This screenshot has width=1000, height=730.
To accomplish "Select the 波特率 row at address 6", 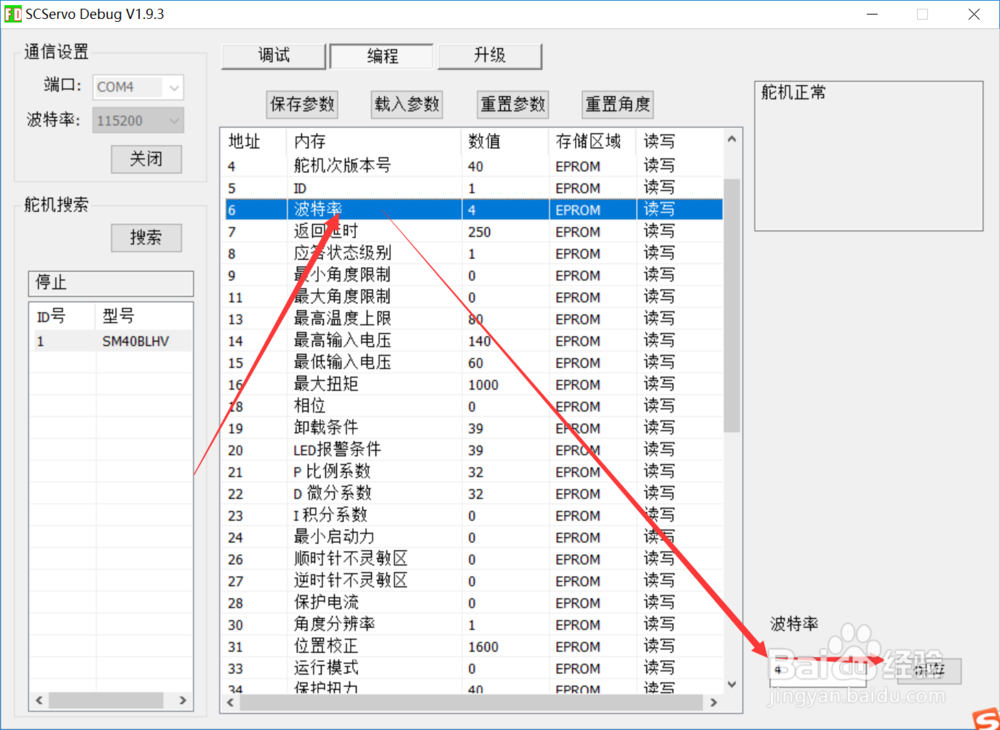I will tap(474, 210).
